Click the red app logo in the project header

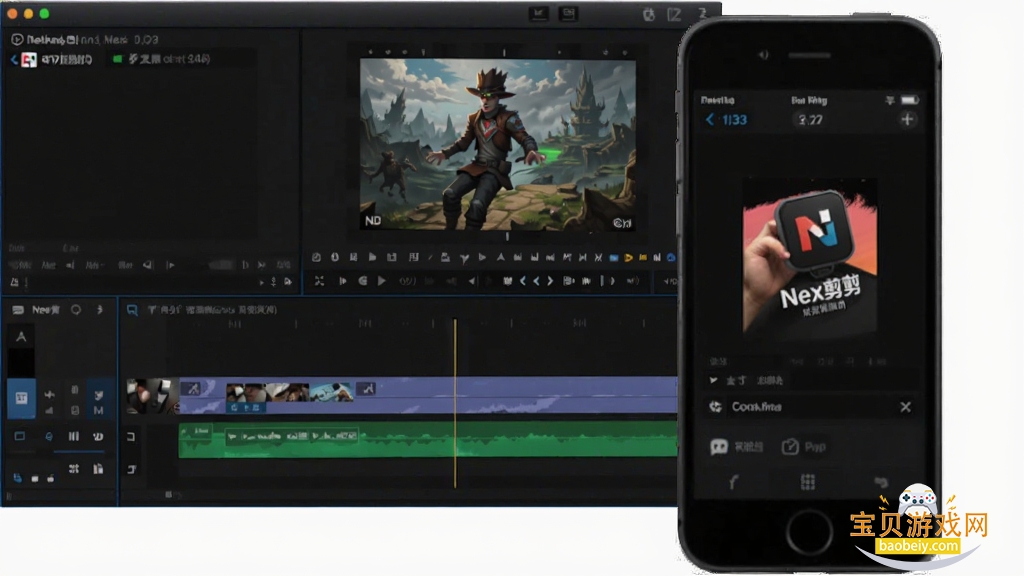29,60
